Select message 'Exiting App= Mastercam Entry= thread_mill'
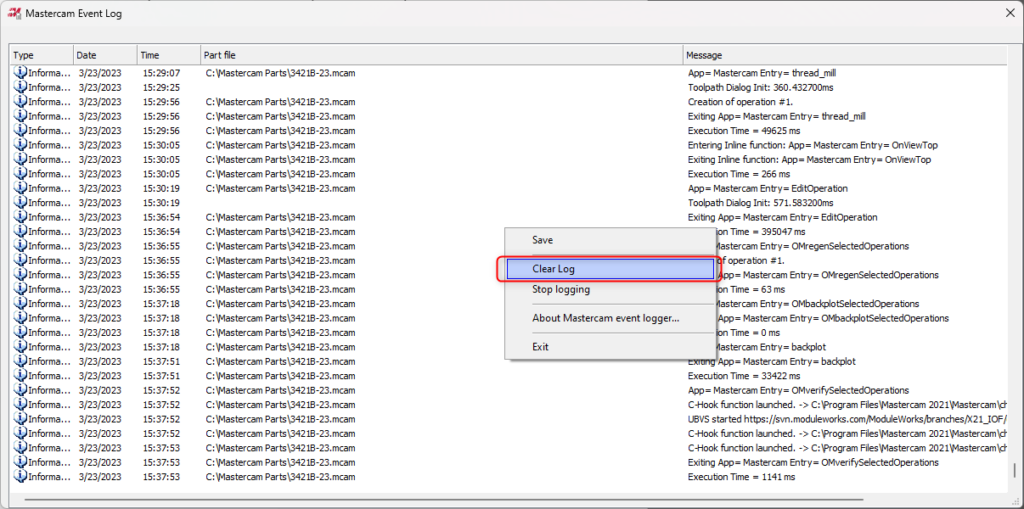The width and height of the screenshot is (1024, 509). (776, 116)
